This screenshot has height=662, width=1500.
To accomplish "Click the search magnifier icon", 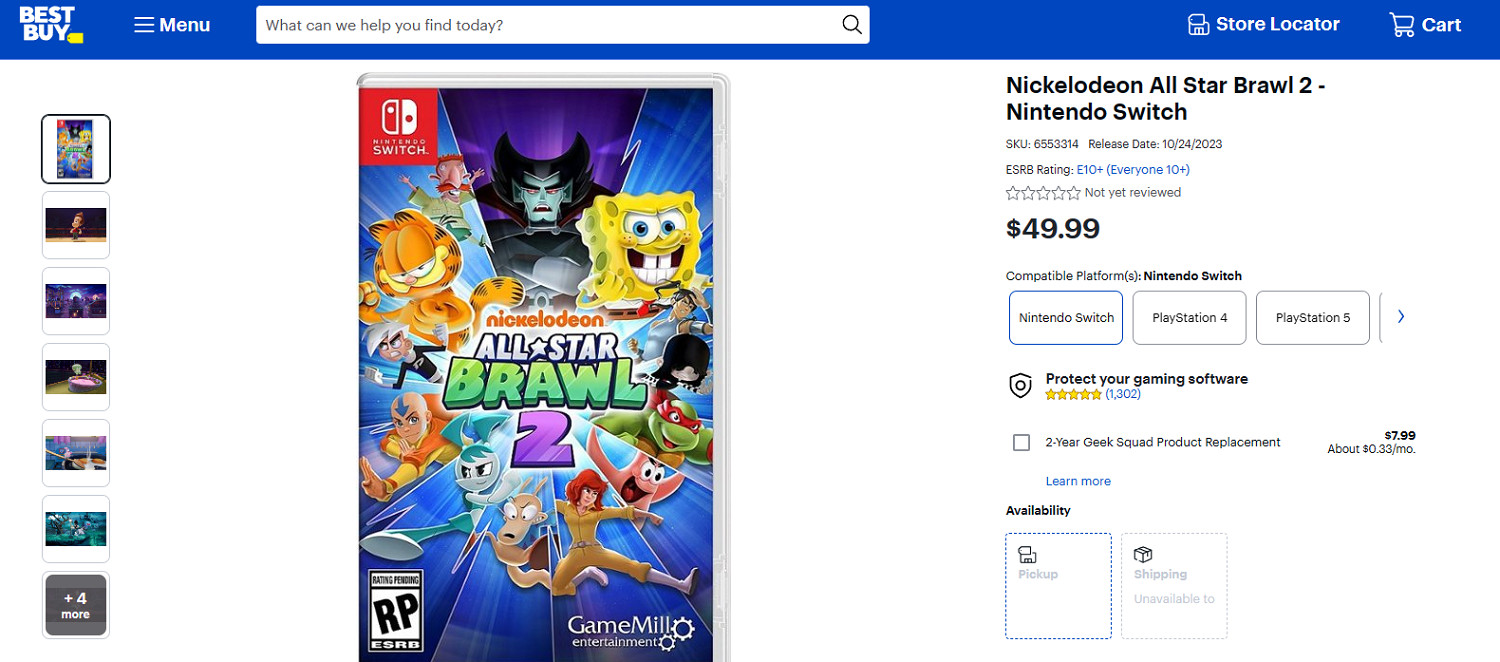I will pyautogui.click(x=852, y=25).
